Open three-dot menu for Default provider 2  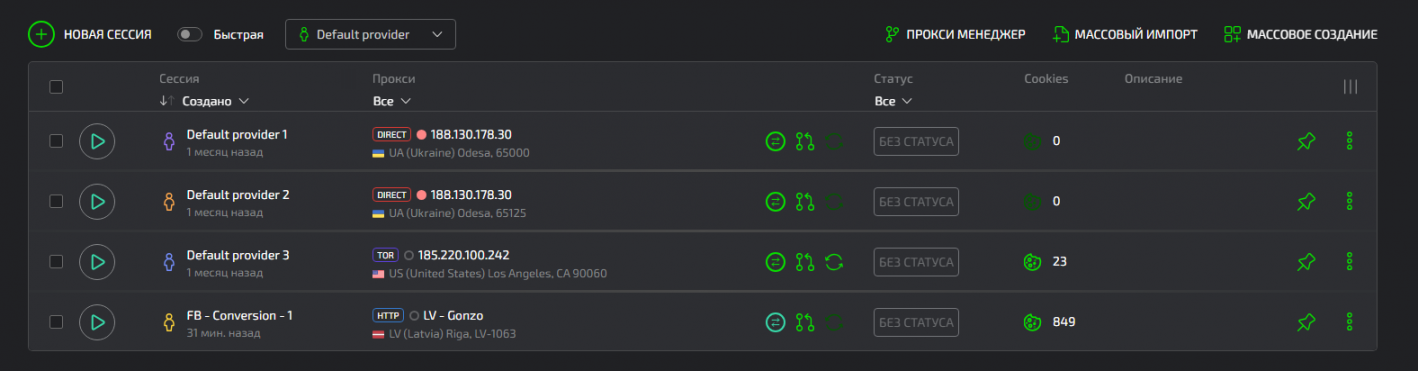1349,201
